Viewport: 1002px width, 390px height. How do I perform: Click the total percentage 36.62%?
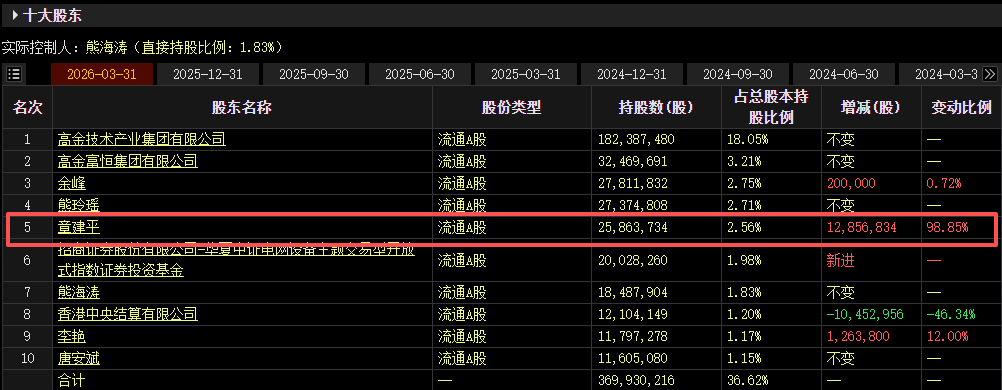748,381
